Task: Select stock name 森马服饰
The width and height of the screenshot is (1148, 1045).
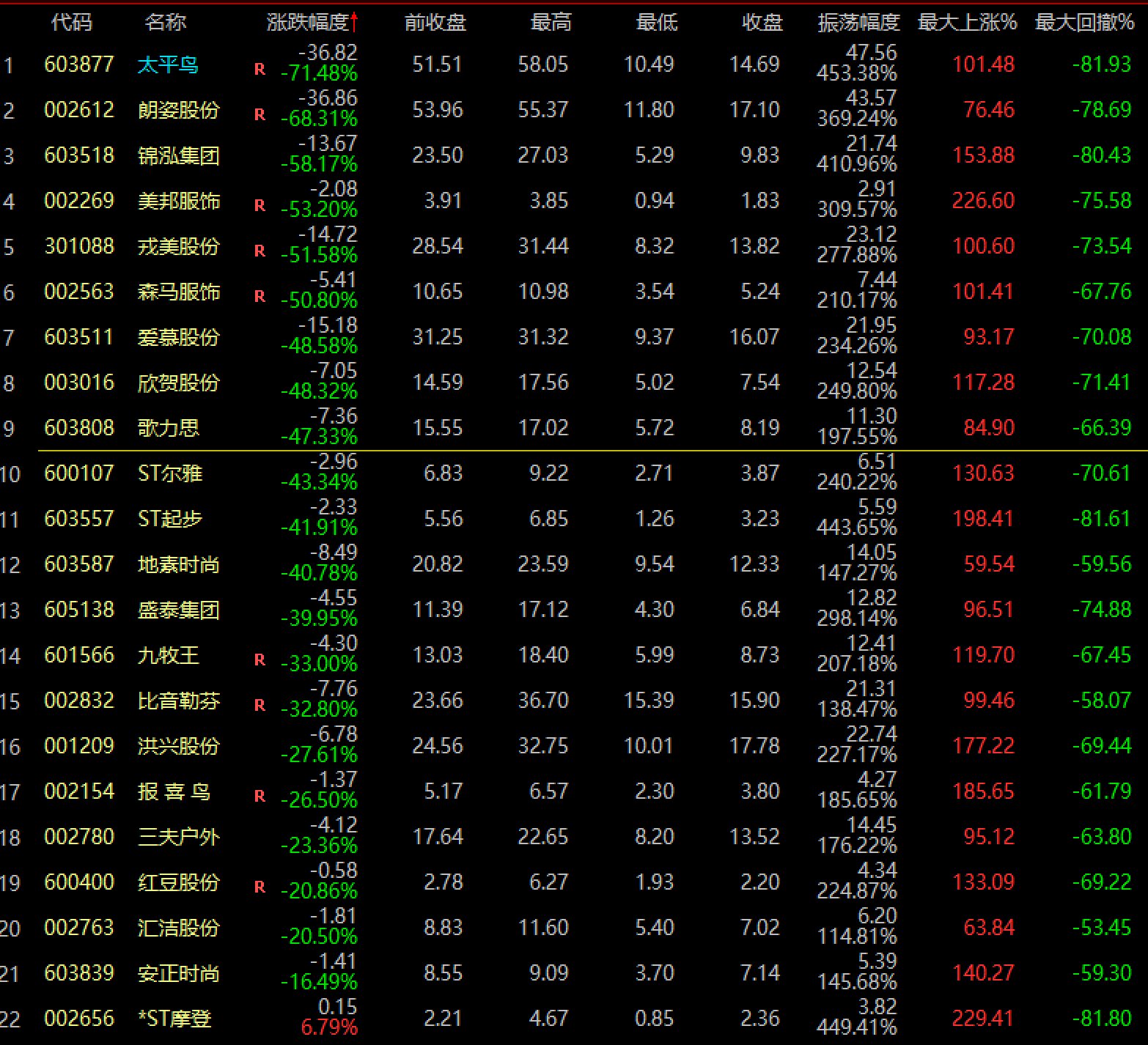Action: 179,292
